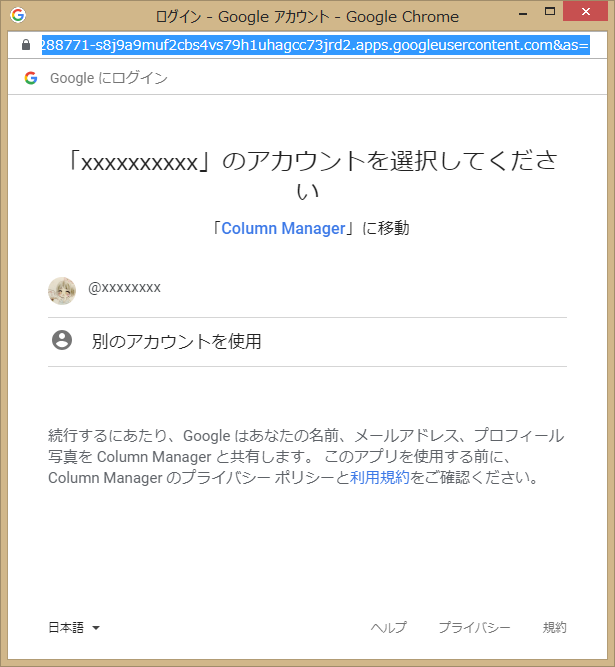The width and height of the screenshot is (615, 667).
Task: Open the Column Manager link
Action: coord(283,229)
